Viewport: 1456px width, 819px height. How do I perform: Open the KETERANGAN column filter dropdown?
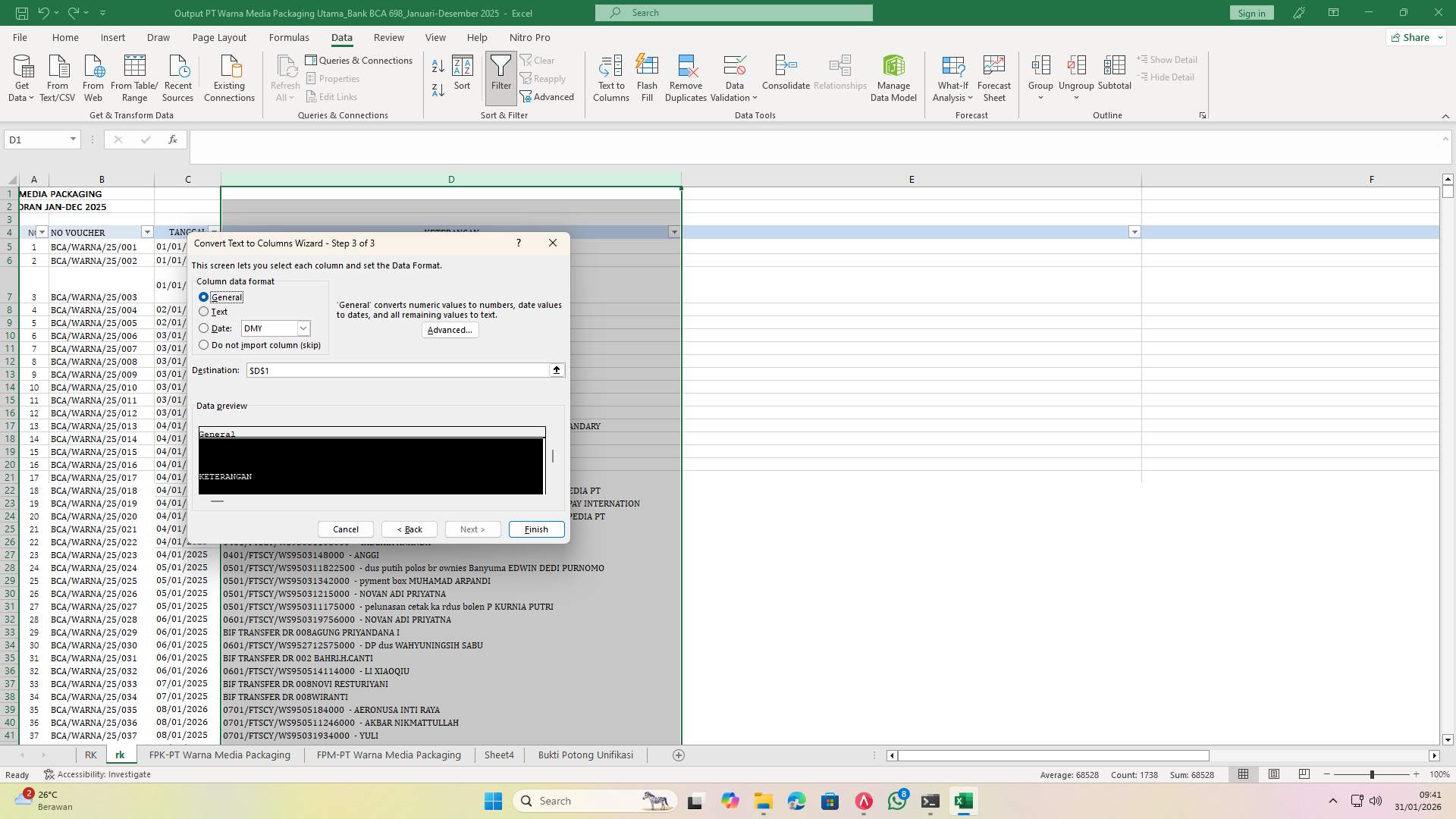673,232
